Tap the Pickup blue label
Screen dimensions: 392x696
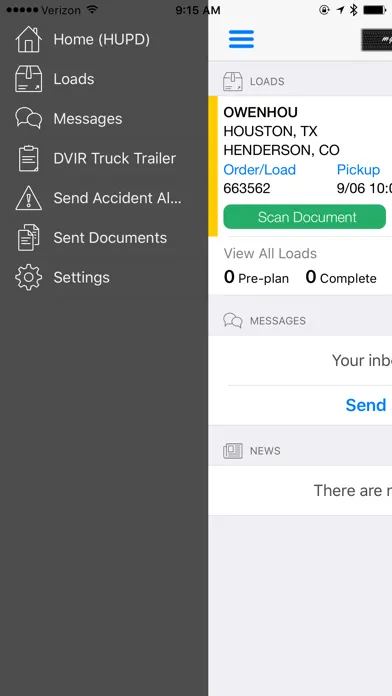(358, 170)
